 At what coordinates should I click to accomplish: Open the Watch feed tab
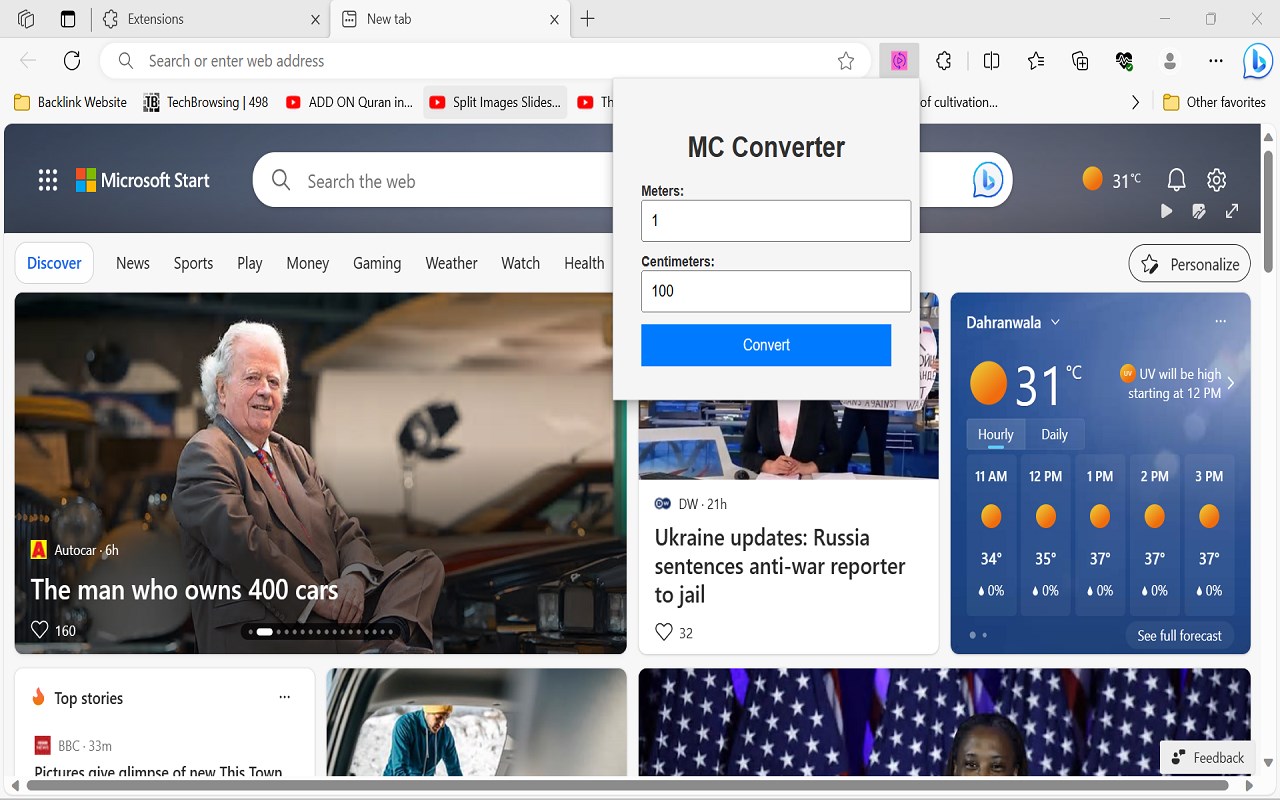click(x=521, y=263)
